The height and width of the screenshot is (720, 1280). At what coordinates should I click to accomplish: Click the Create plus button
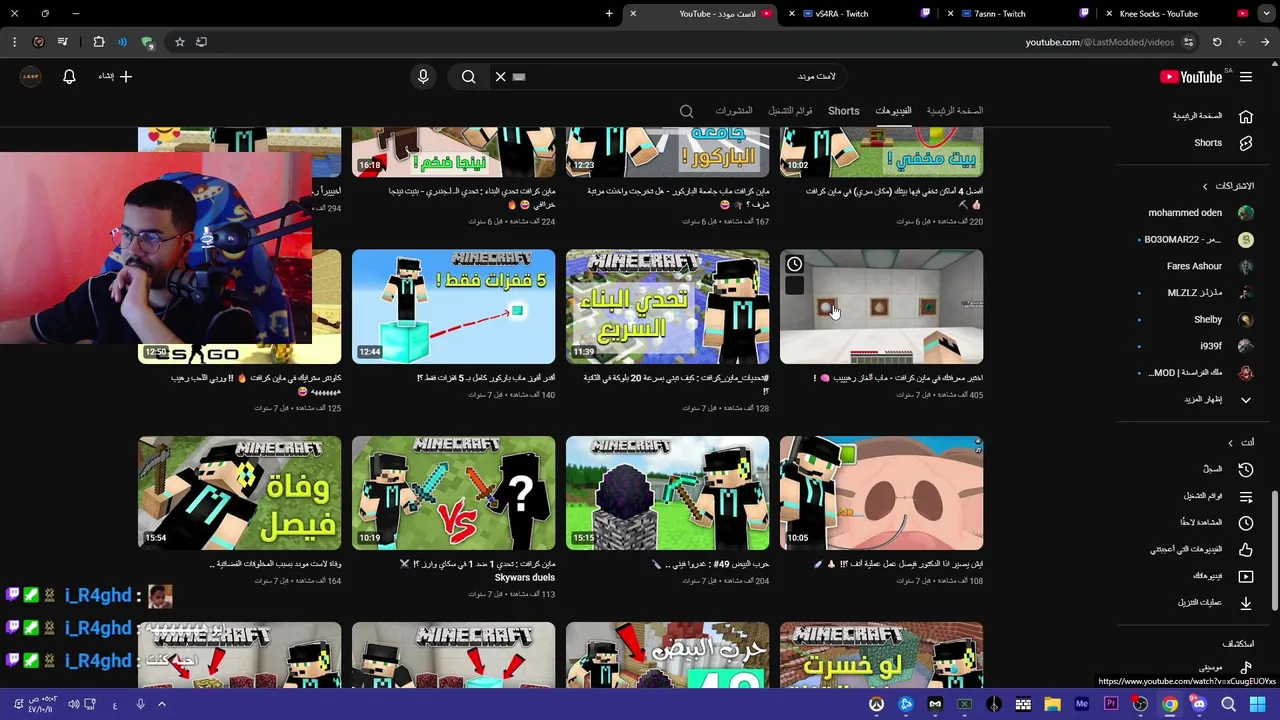click(x=115, y=77)
